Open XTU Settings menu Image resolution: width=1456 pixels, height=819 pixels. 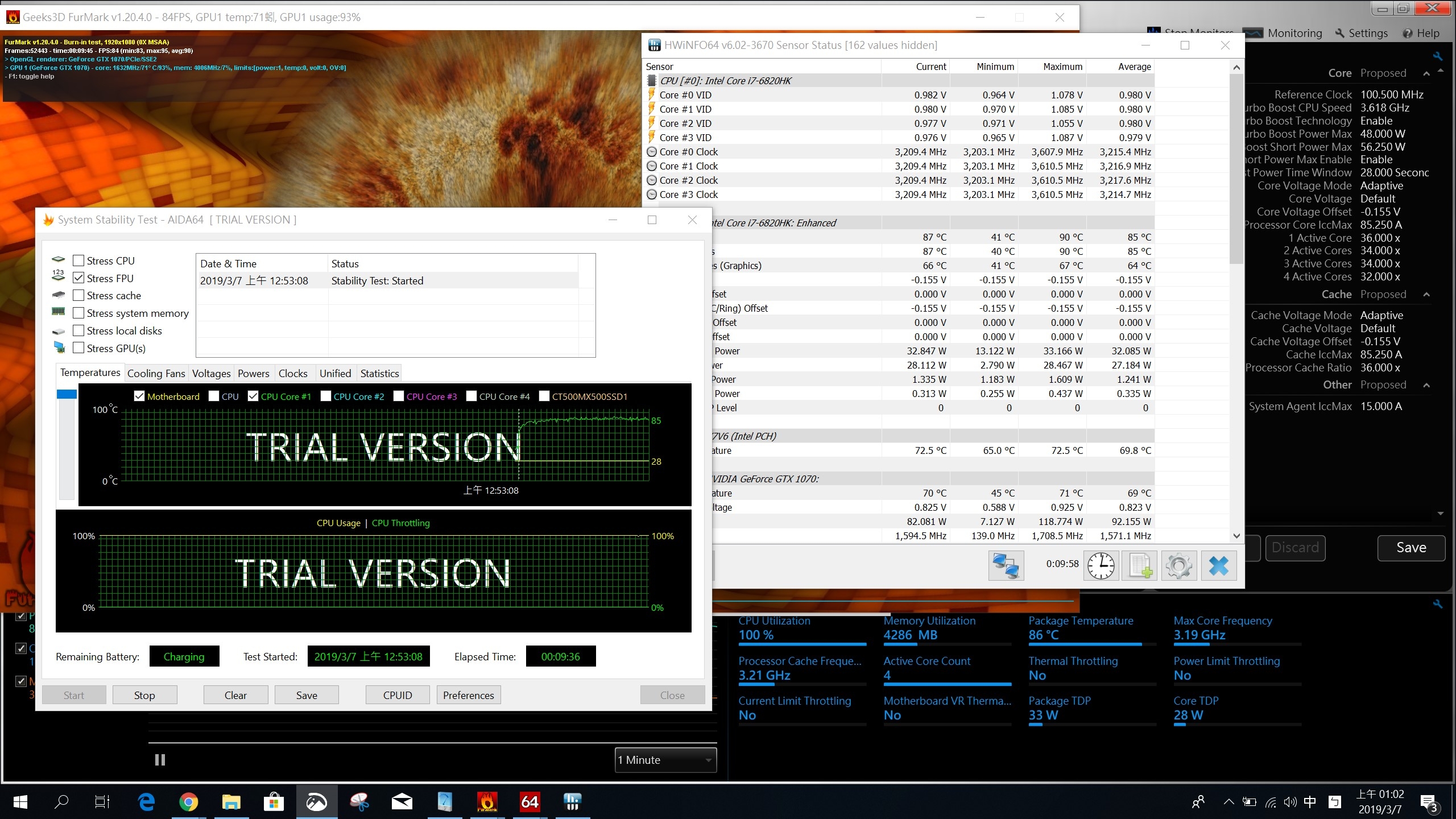[1360, 33]
